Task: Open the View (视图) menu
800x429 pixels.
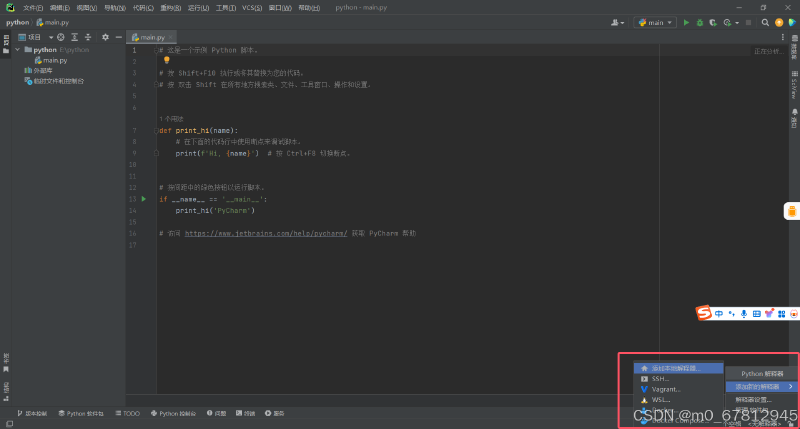Action: (87, 8)
